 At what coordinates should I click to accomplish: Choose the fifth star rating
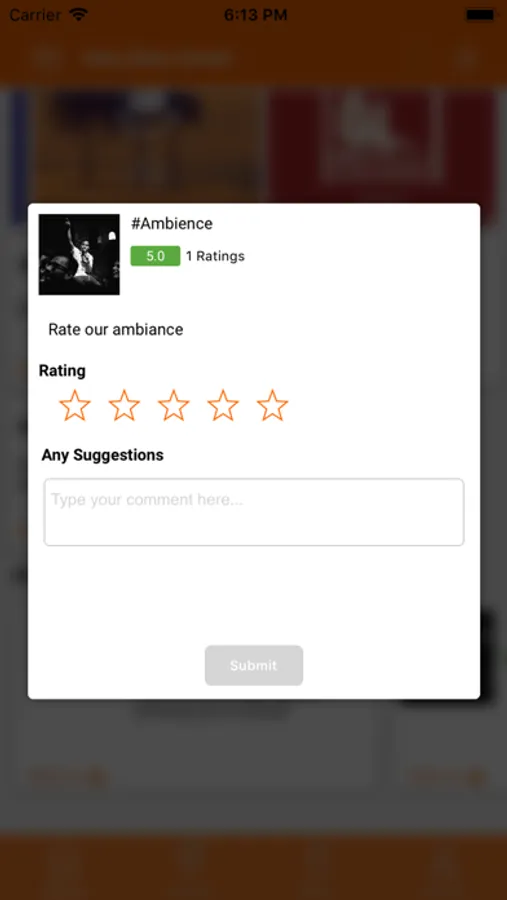point(272,405)
